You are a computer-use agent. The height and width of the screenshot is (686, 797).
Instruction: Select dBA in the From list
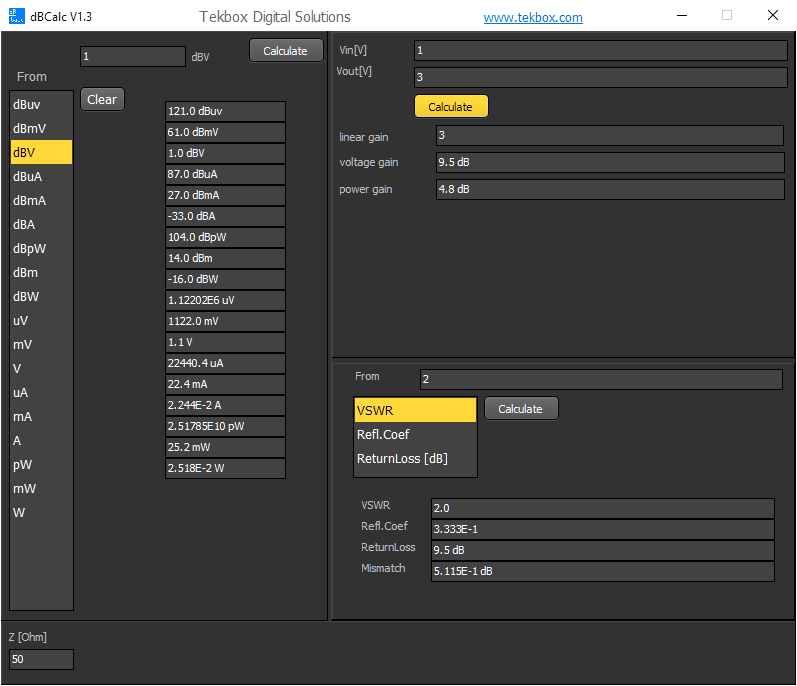[x=41, y=225]
